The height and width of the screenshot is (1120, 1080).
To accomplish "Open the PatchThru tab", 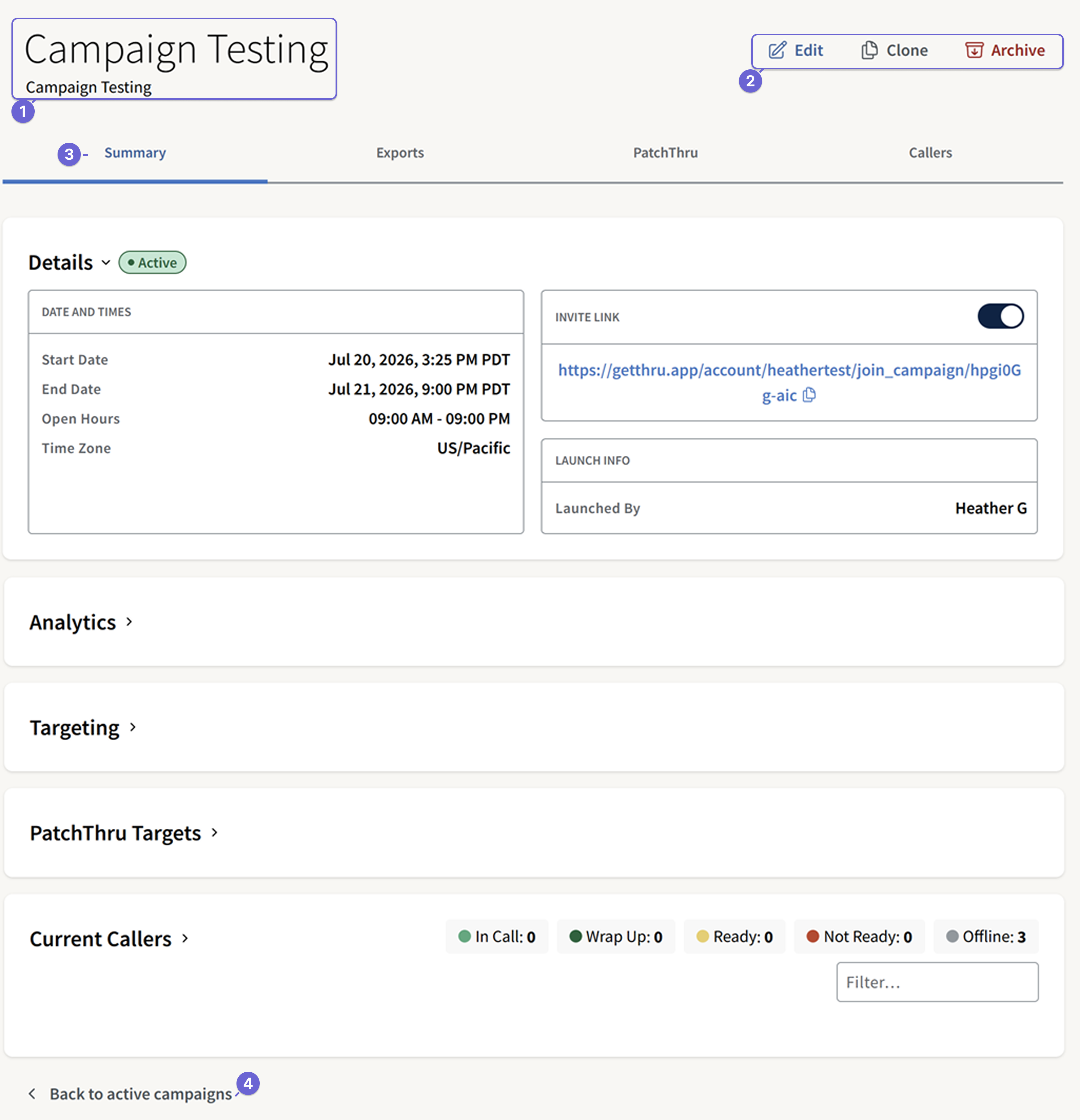I will tap(665, 153).
